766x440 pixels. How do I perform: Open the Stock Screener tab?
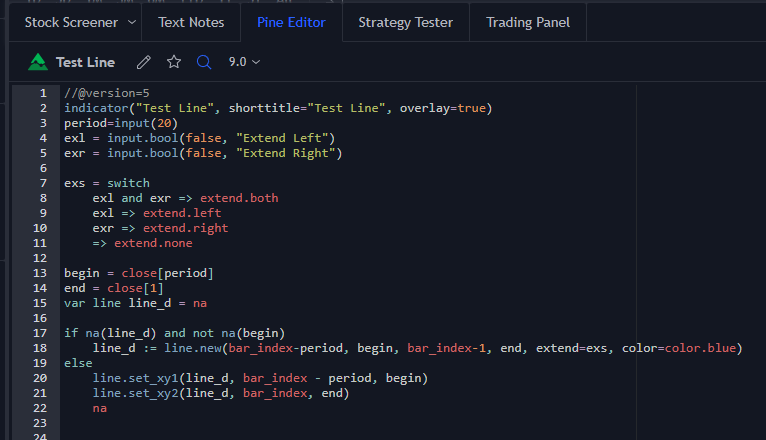click(71, 22)
